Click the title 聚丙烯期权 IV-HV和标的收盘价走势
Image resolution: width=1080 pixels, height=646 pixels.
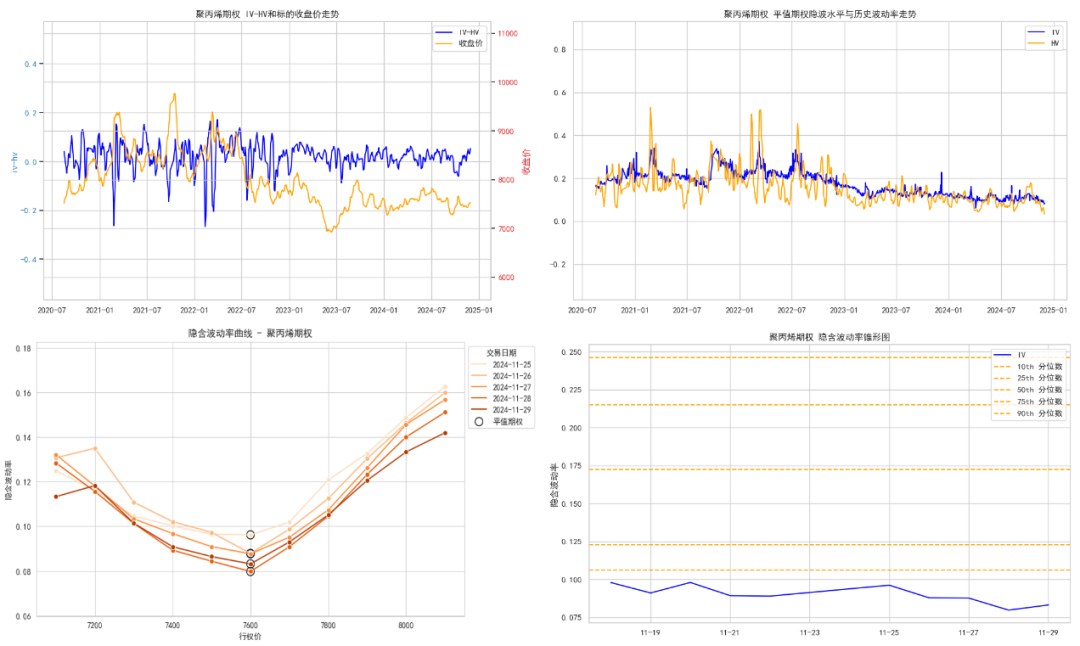(267, 14)
